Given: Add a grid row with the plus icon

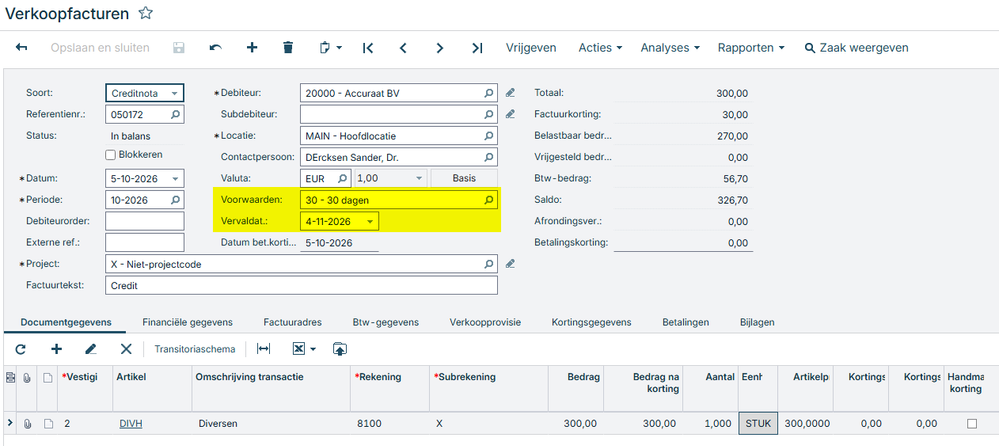Looking at the screenshot, I should (56, 349).
